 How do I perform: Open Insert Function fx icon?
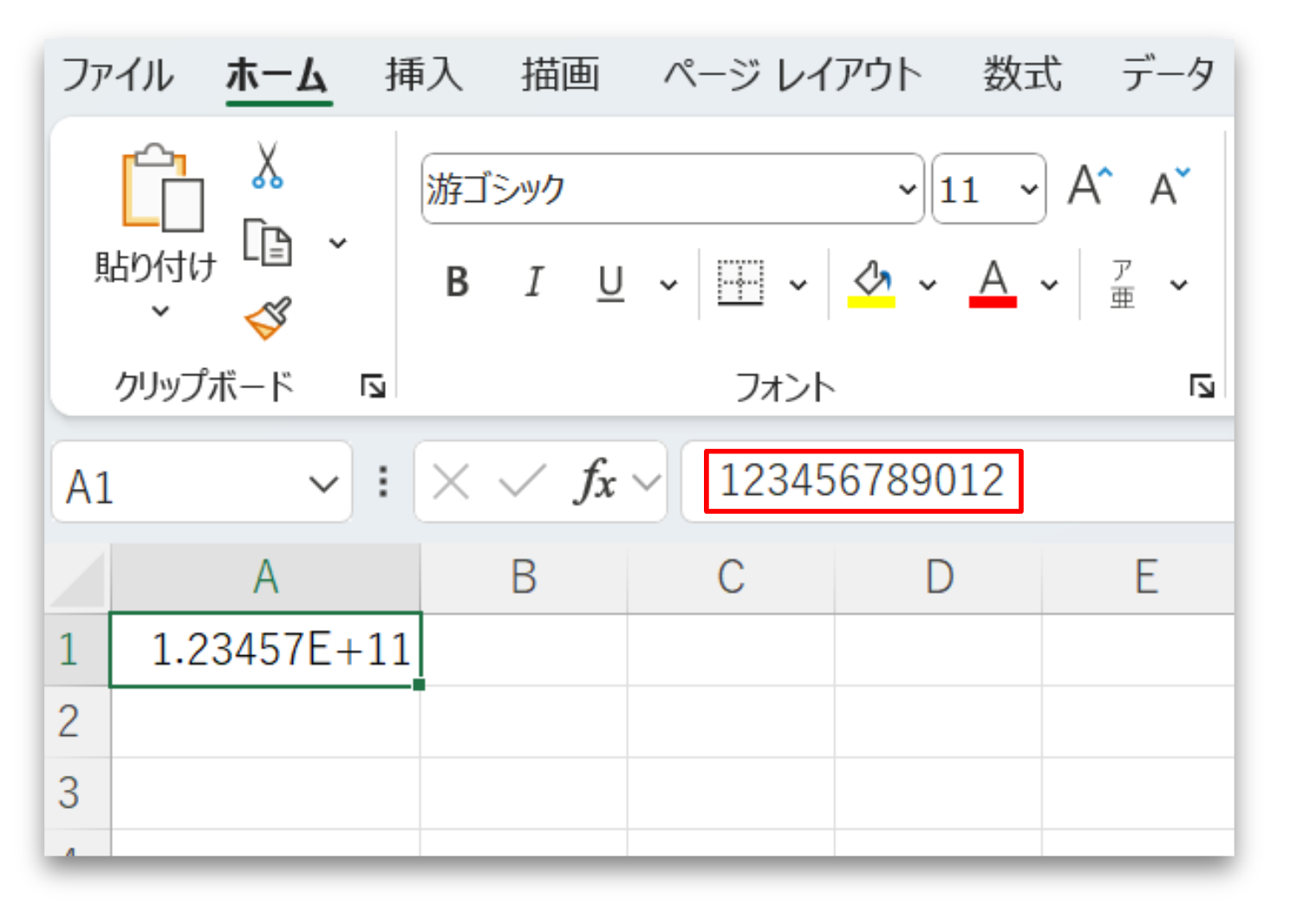coord(596,480)
